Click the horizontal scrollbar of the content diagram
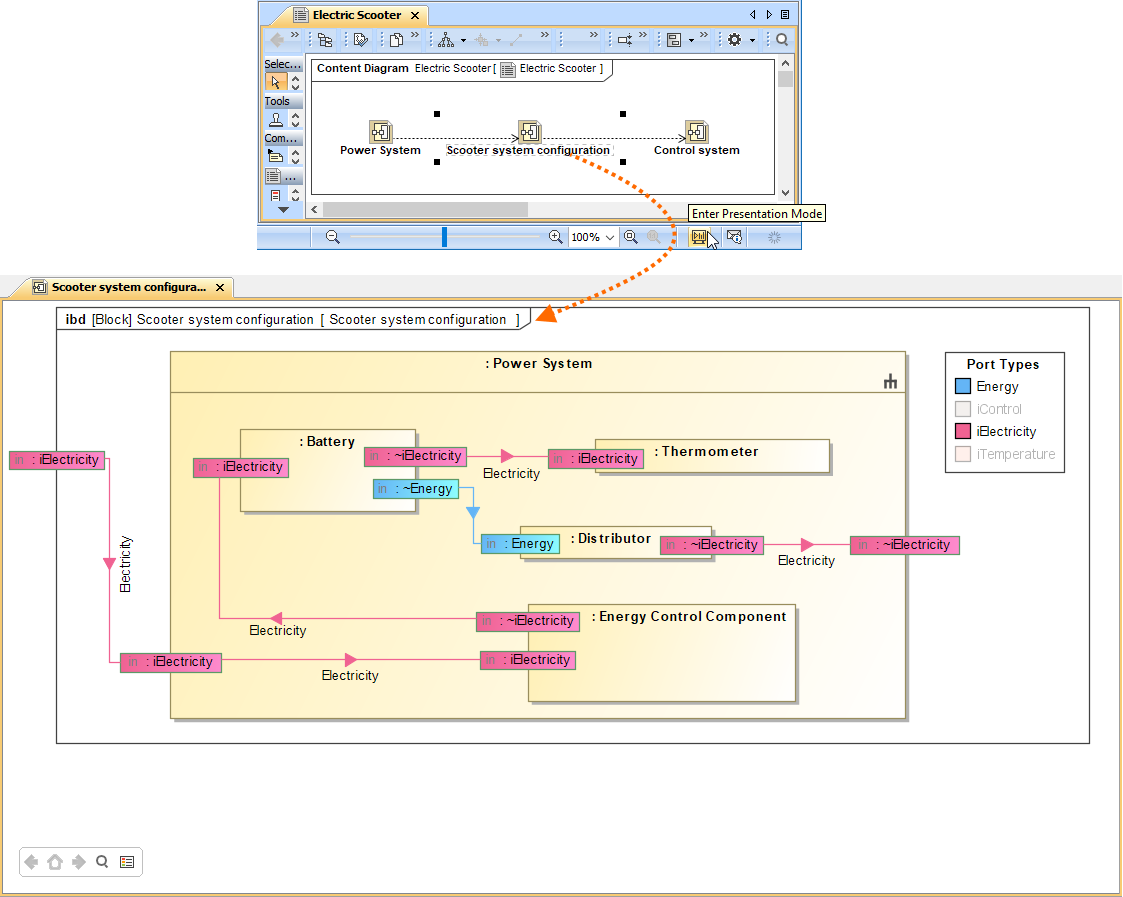Image resolution: width=1123 pixels, height=897 pixels. tap(425, 209)
